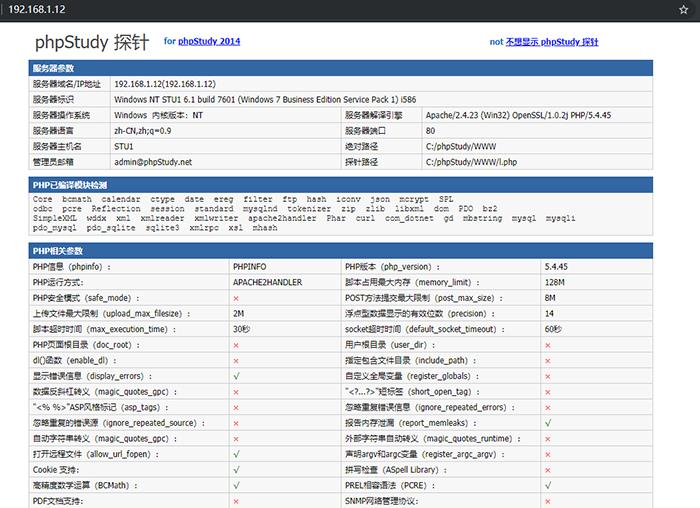Click the red X for register_argc_argv
700x508 pixels.
pyautogui.click(x=548, y=454)
